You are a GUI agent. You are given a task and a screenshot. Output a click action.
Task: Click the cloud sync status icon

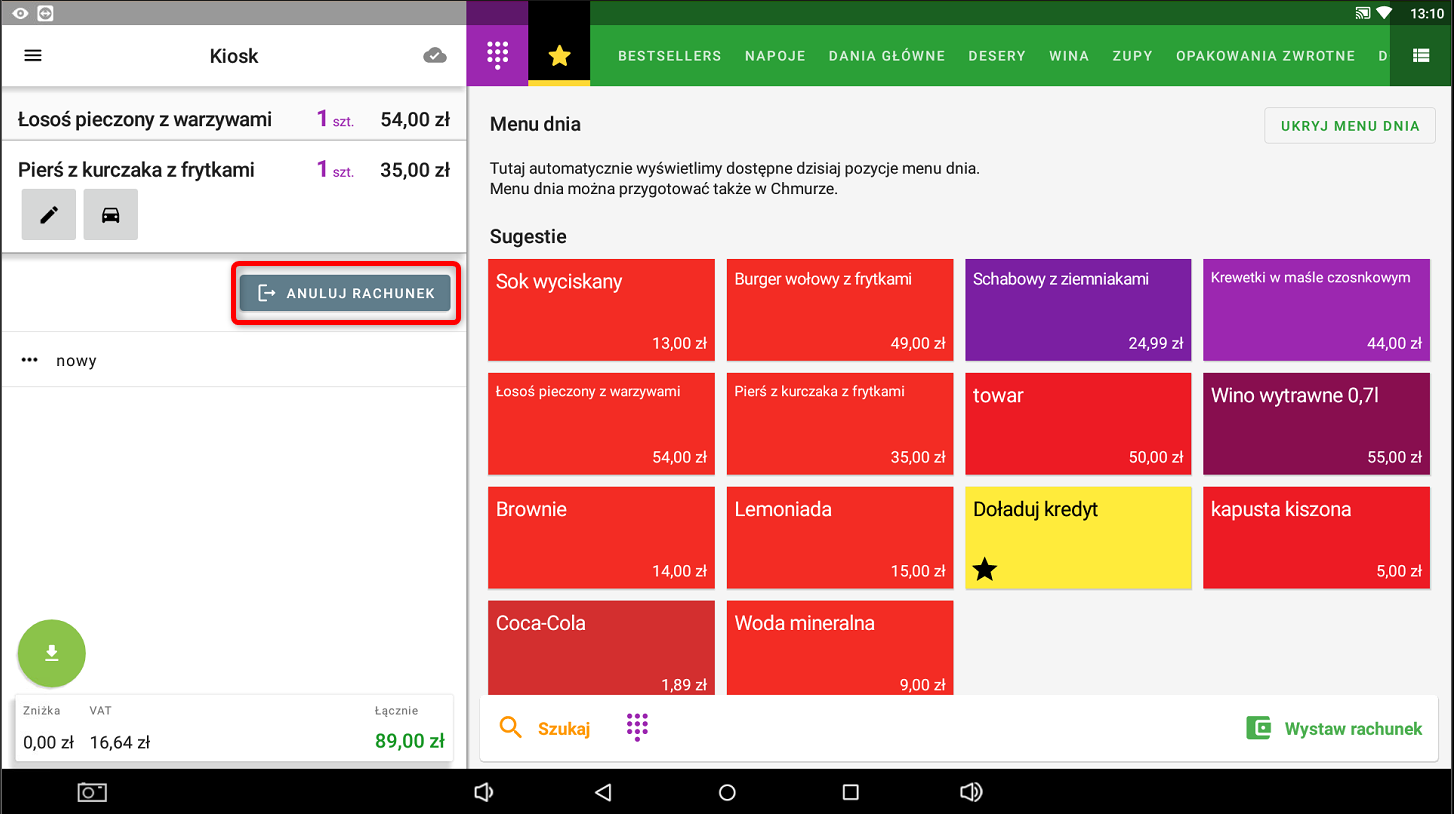[435, 56]
